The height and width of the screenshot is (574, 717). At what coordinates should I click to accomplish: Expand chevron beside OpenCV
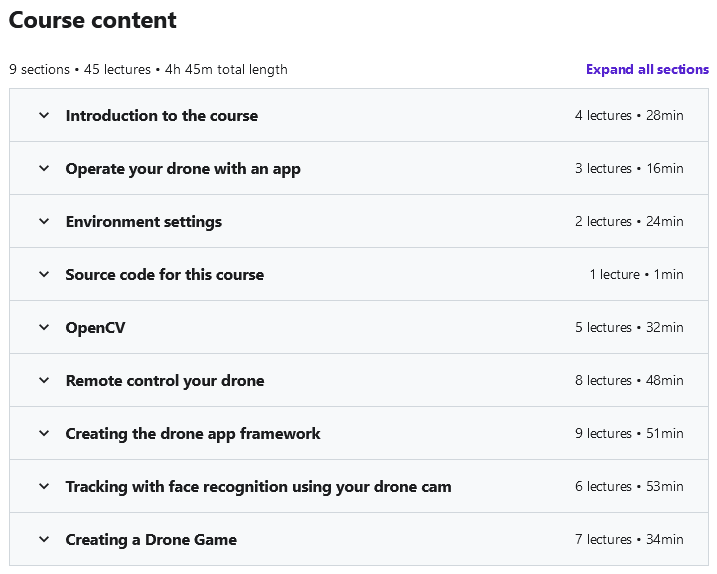coord(44,327)
